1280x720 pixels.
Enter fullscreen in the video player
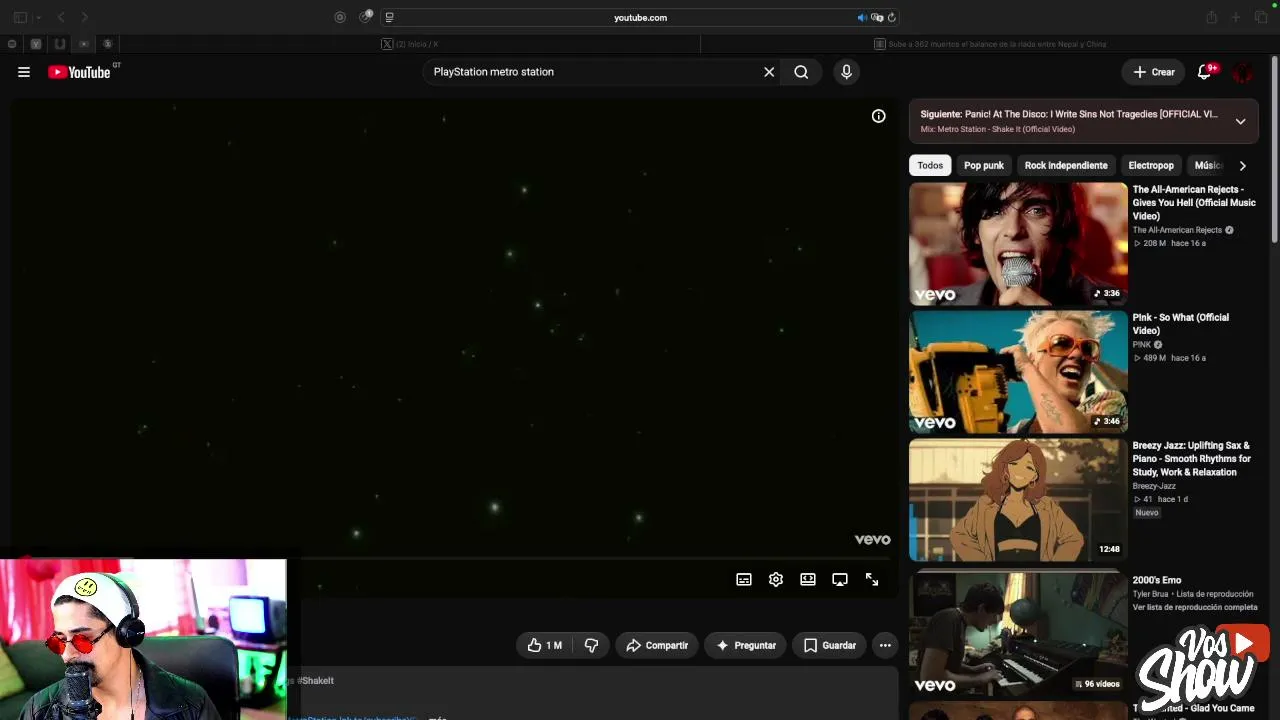872,580
